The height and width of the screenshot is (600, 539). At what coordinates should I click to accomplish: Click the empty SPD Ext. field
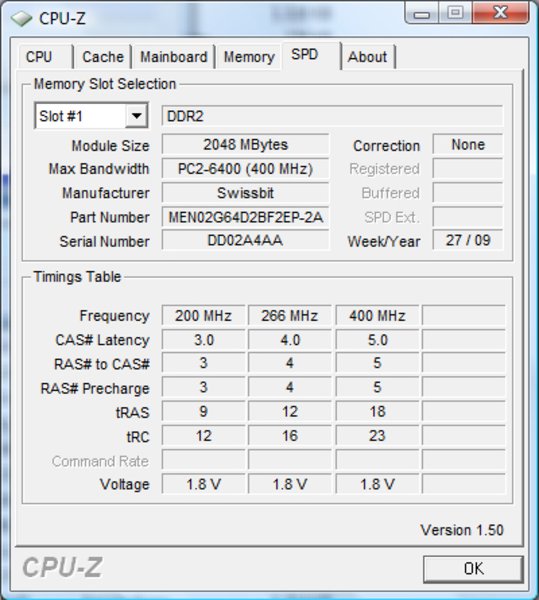467,217
